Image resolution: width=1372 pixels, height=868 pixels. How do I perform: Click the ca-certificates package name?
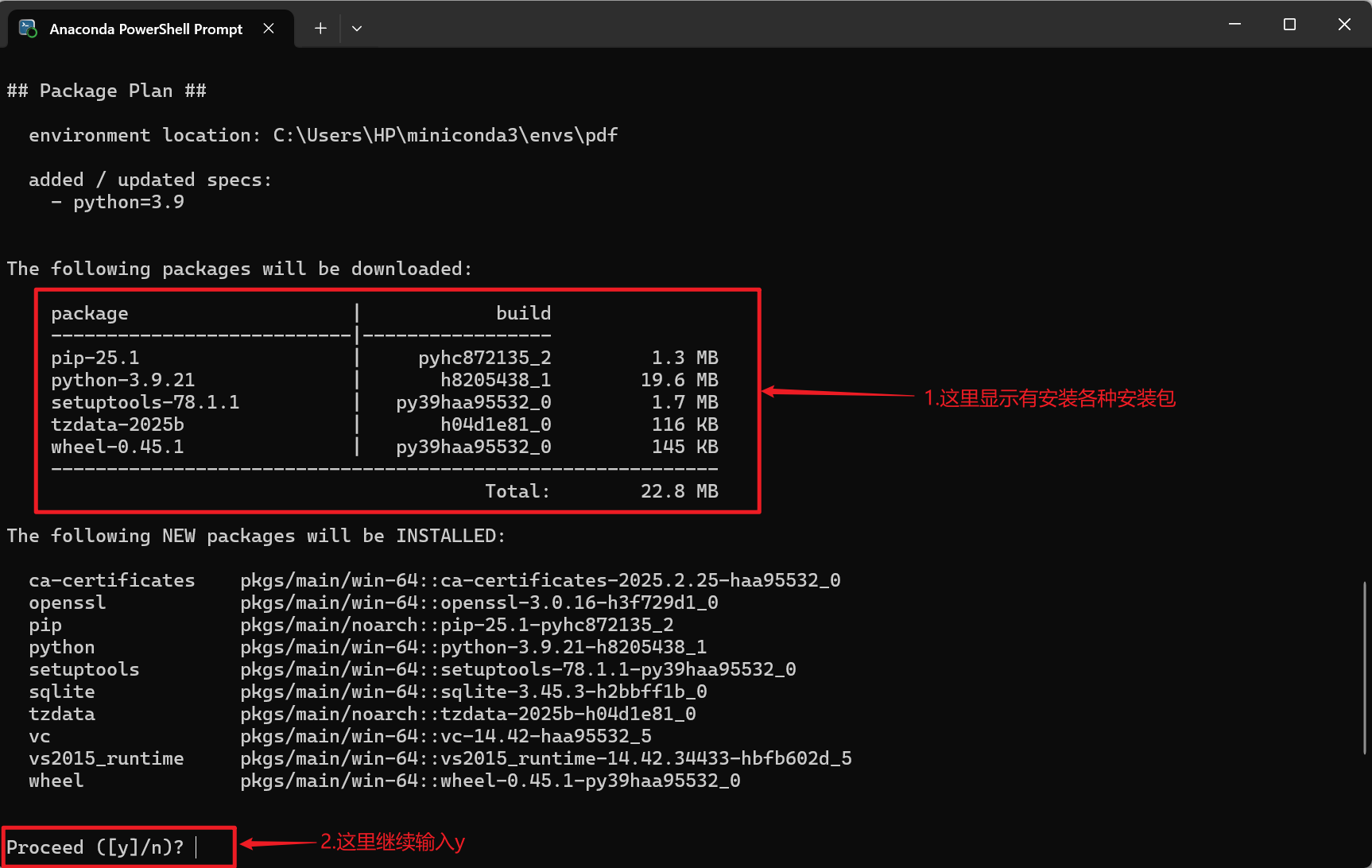point(112,580)
